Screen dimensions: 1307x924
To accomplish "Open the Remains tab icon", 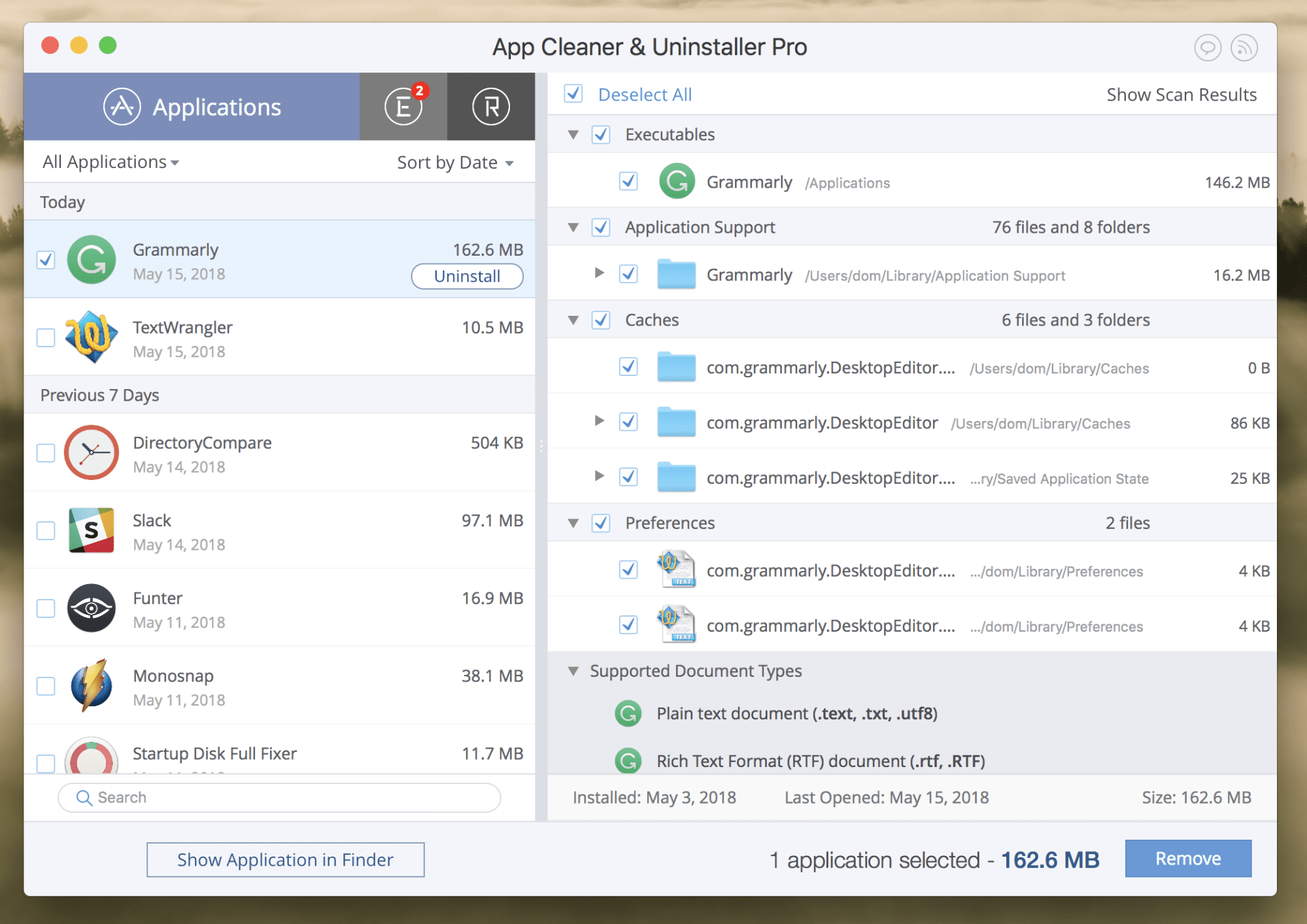I will [x=490, y=107].
